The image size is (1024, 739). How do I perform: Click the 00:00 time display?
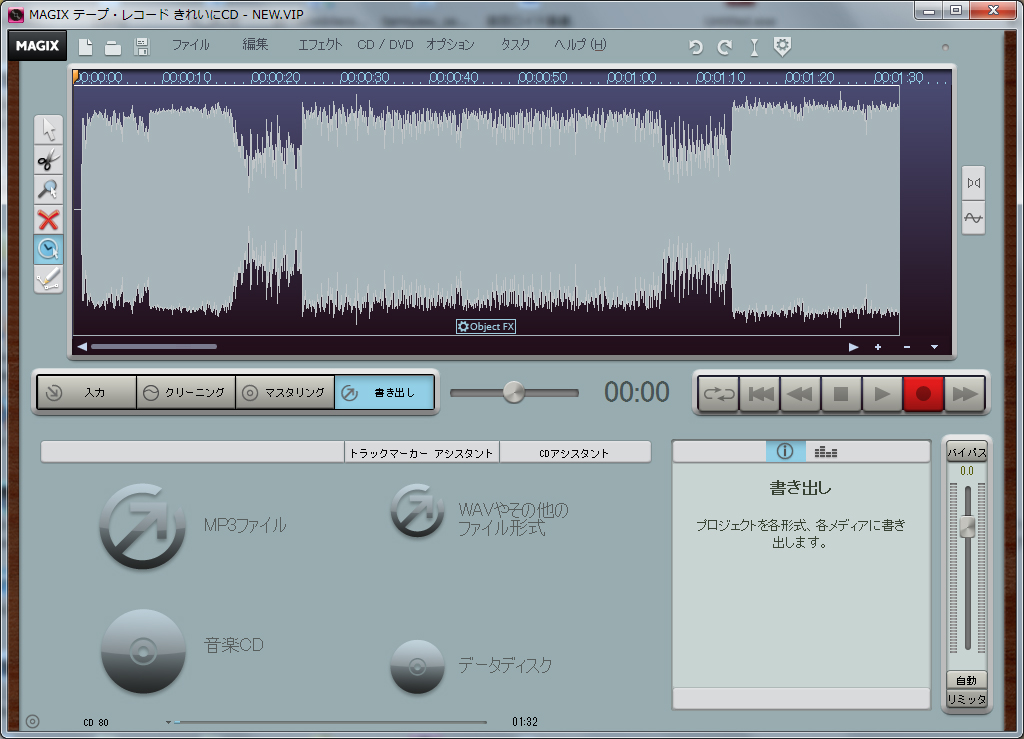637,392
